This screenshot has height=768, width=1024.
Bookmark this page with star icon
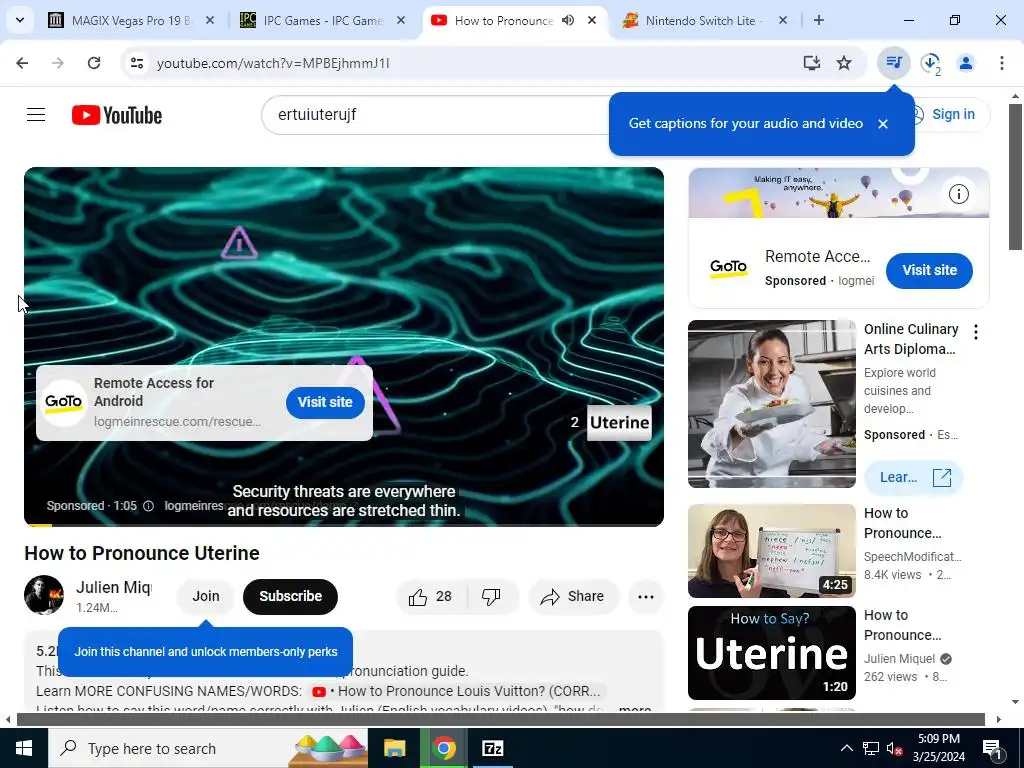[844, 63]
